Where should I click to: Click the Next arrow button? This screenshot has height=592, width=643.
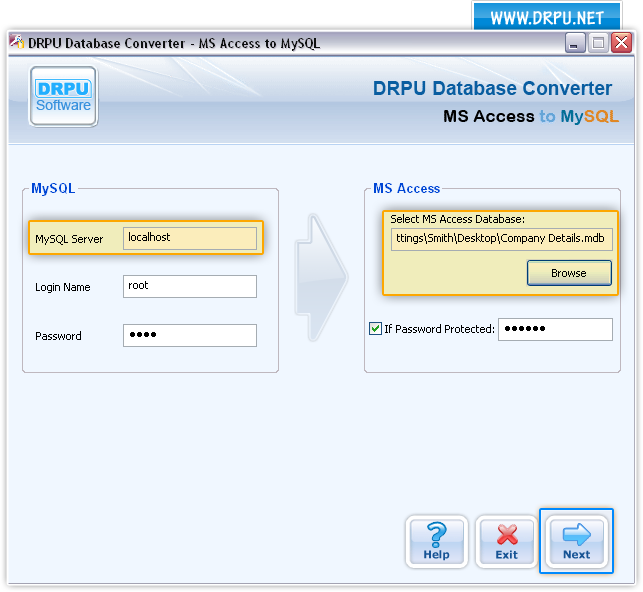[576, 542]
